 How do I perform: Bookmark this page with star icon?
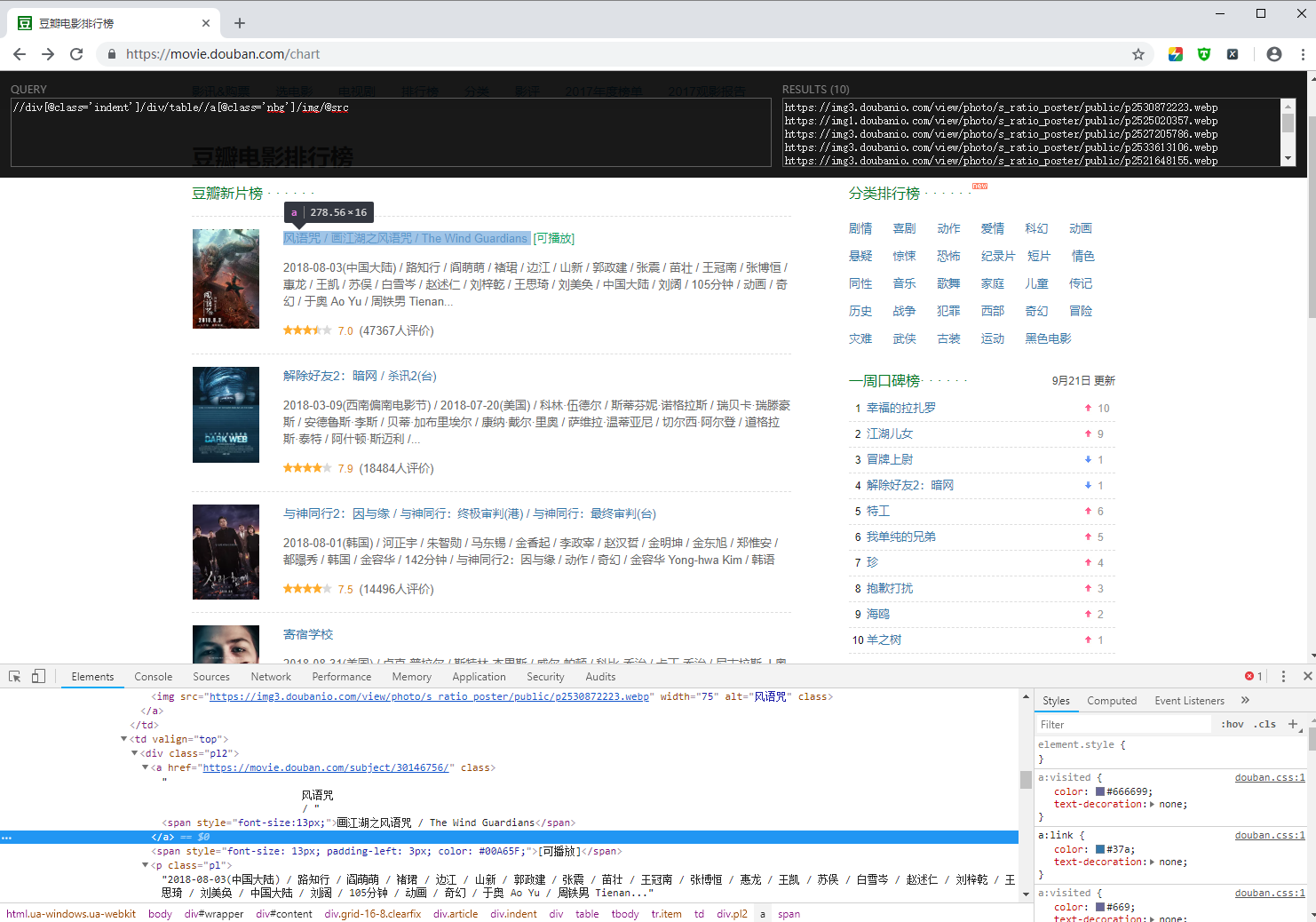tap(1138, 54)
